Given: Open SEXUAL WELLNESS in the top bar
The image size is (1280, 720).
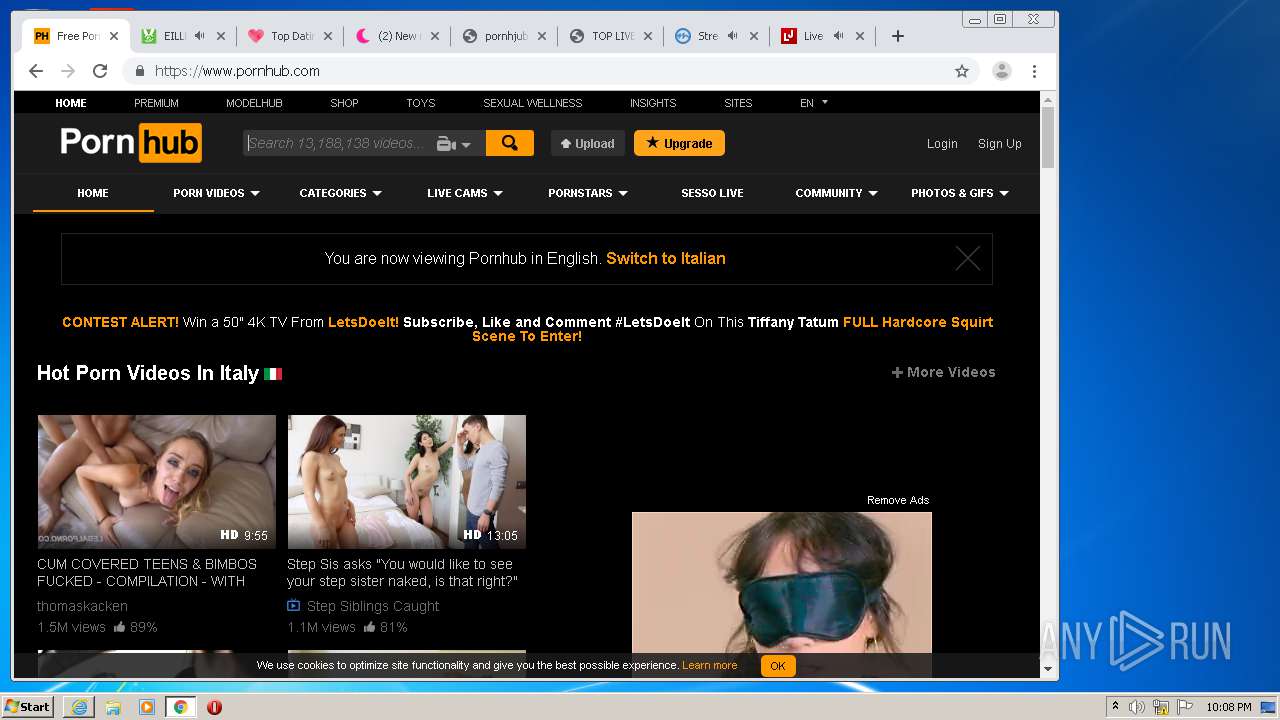Looking at the screenshot, I should tap(532, 103).
